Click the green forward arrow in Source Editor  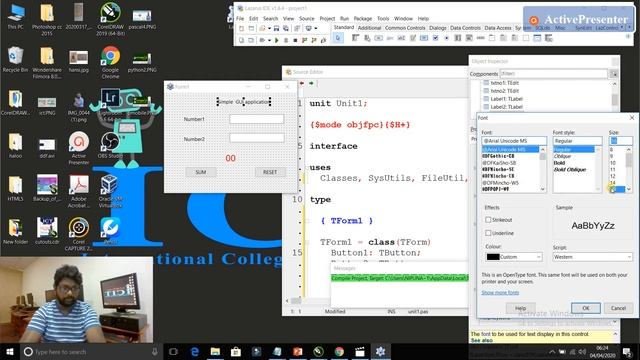click(311, 83)
